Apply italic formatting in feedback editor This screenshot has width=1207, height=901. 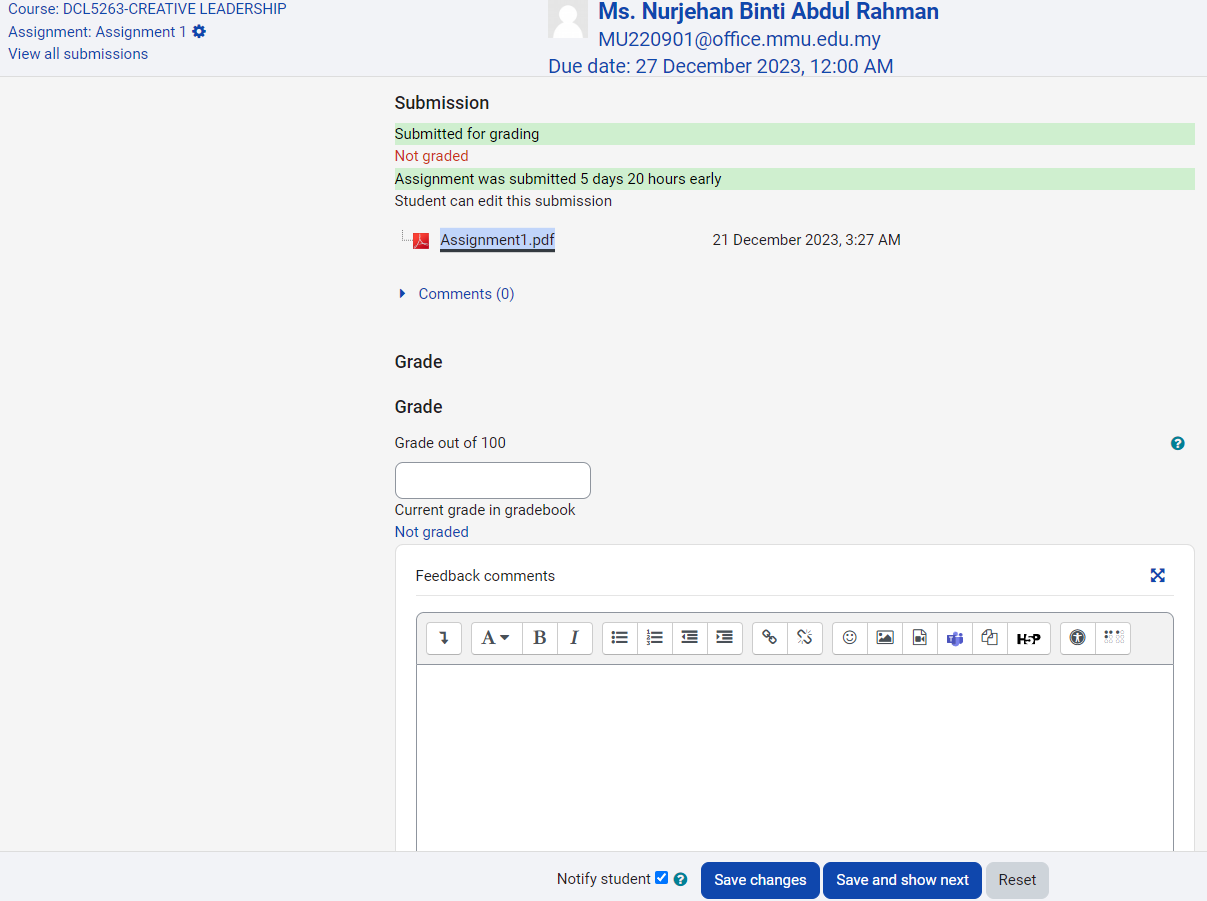coord(574,638)
